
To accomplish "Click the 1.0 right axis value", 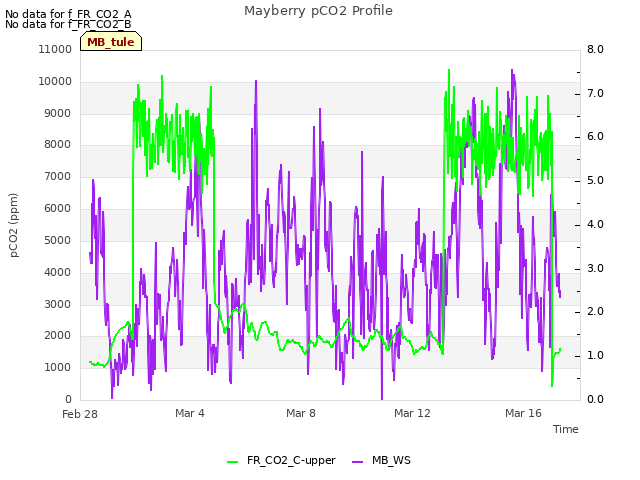I will tap(596, 356).
